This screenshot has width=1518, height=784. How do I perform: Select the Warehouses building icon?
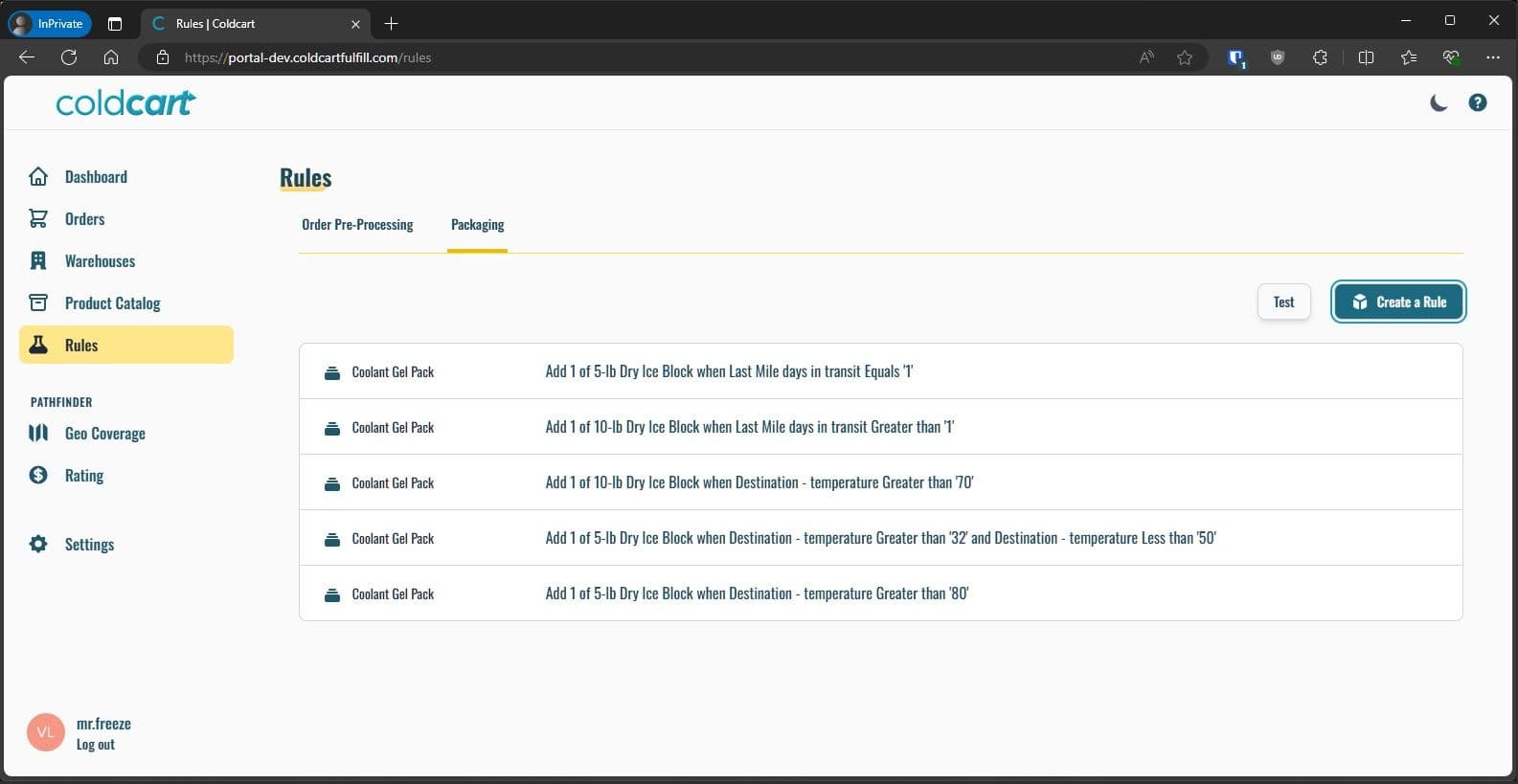tap(38, 260)
